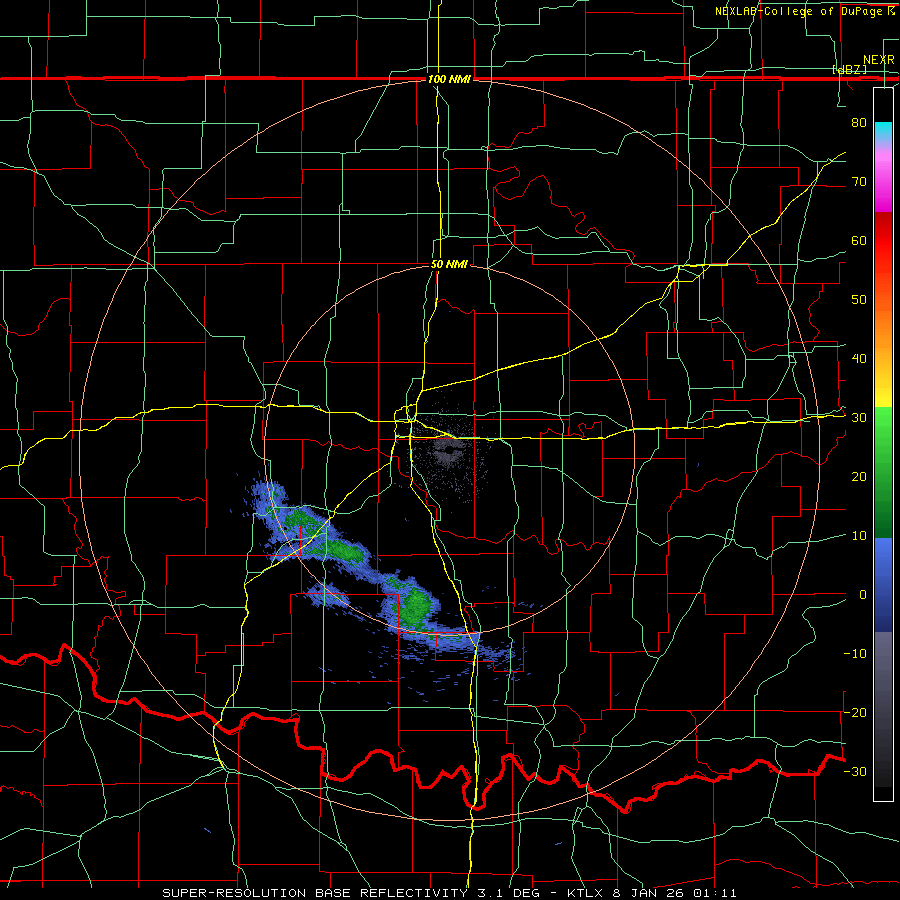This screenshot has height=900, width=900.
Task: Click the gray radar site clutter at the map center
Action: click(448, 452)
